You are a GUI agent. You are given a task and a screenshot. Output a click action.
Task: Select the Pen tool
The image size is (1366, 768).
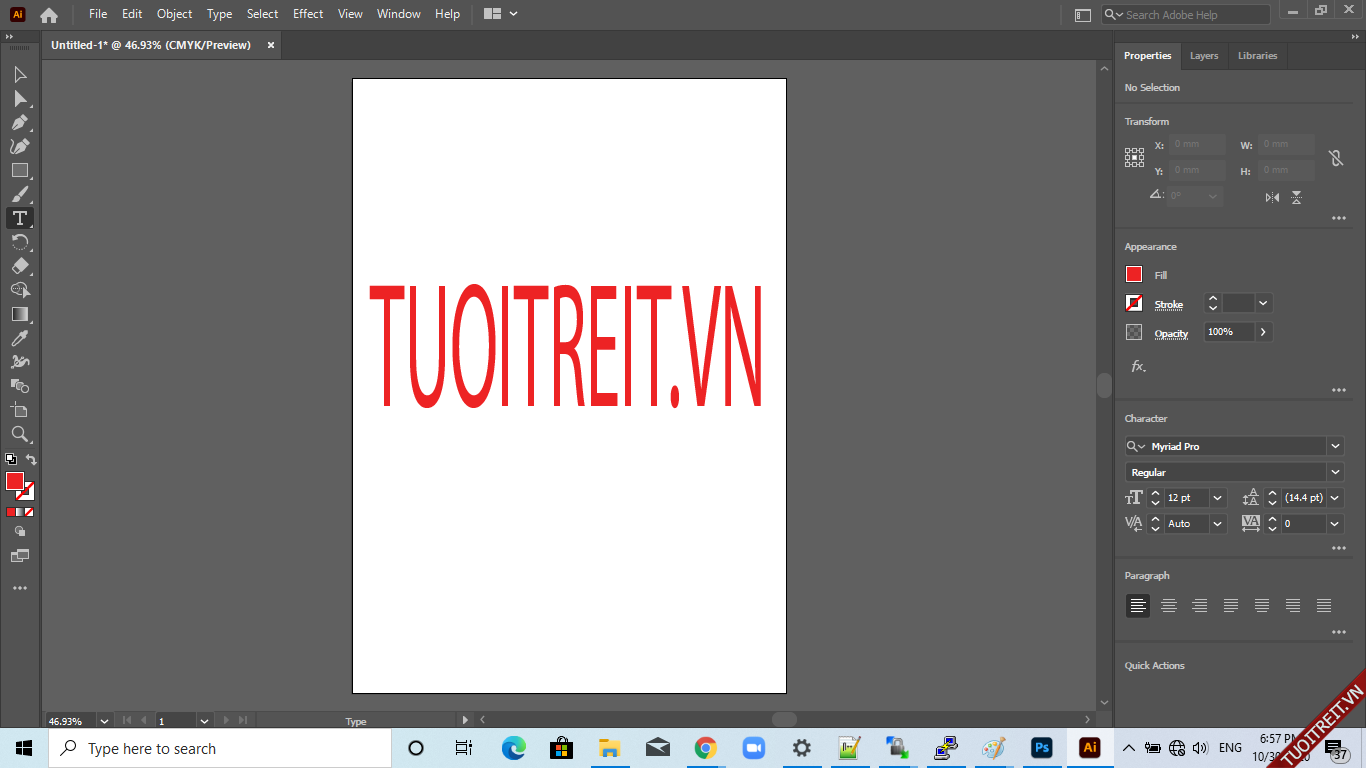point(19,122)
